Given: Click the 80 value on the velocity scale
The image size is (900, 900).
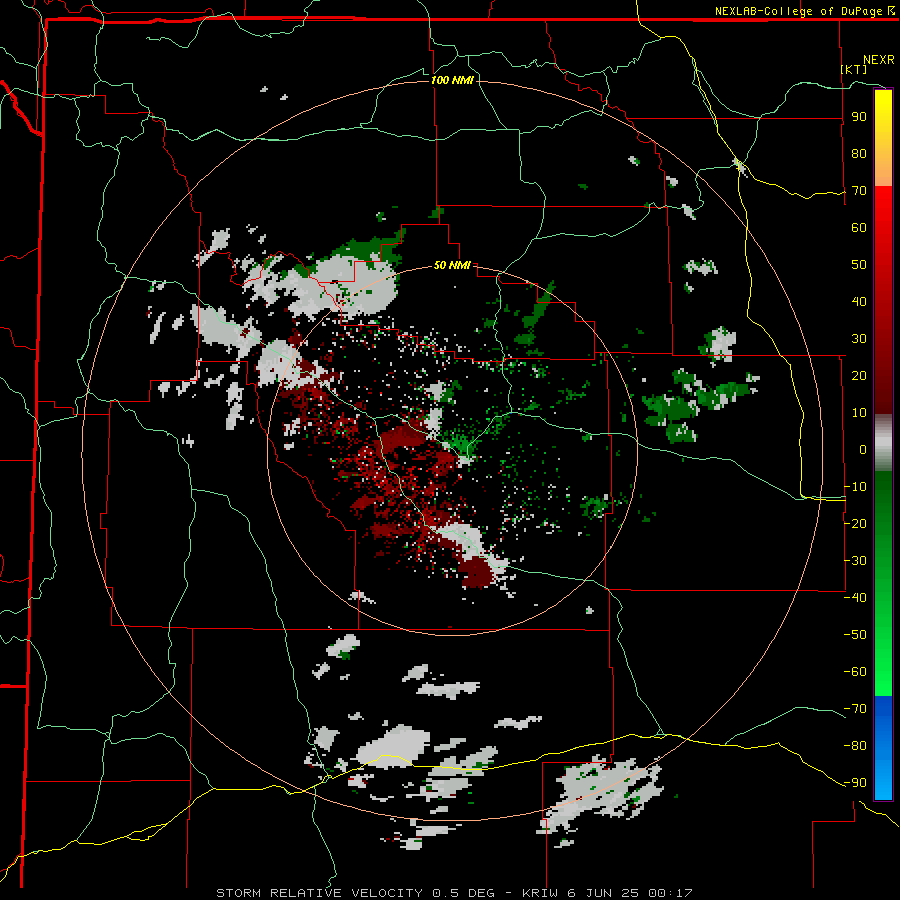Looking at the screenshot, I should [x=859, y=154].
